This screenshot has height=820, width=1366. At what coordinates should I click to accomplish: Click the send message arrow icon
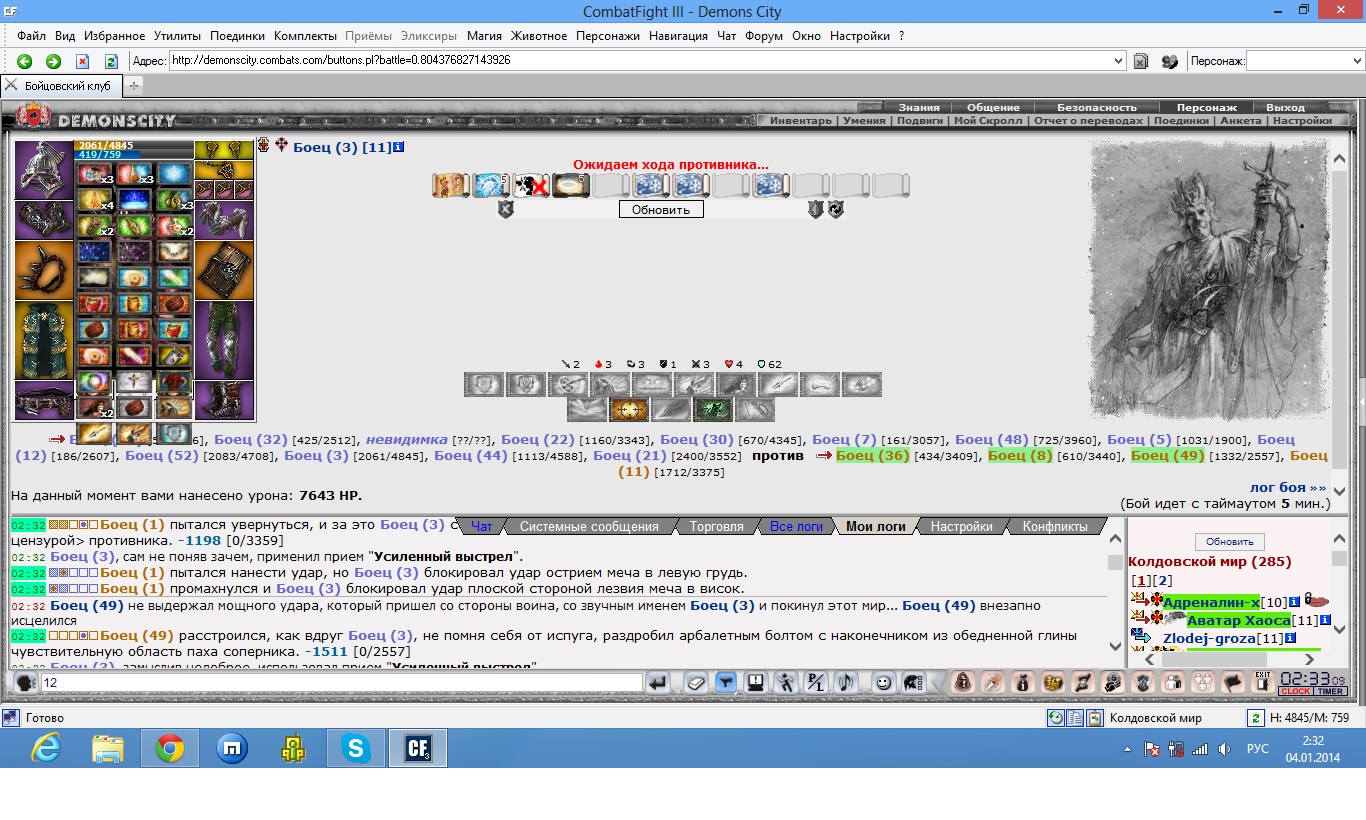pyautogui.click(x=658, y=683)
